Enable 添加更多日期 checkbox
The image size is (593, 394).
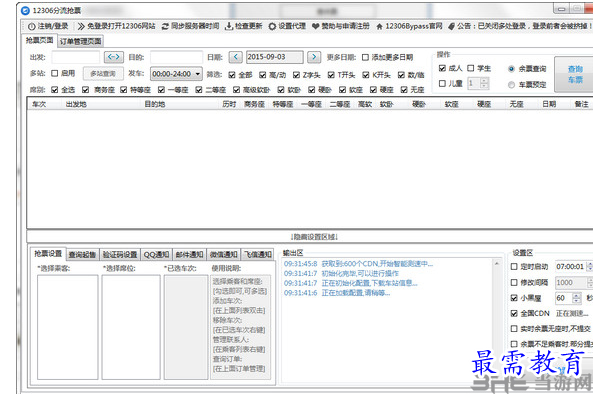coord(365,57)
